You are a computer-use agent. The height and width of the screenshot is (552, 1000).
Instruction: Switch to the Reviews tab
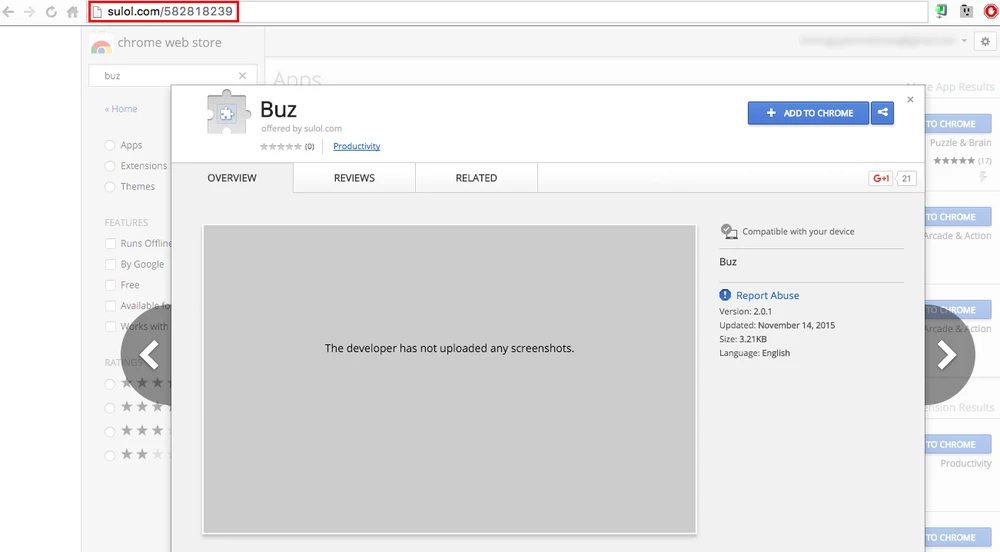click(x=354, y=178)
